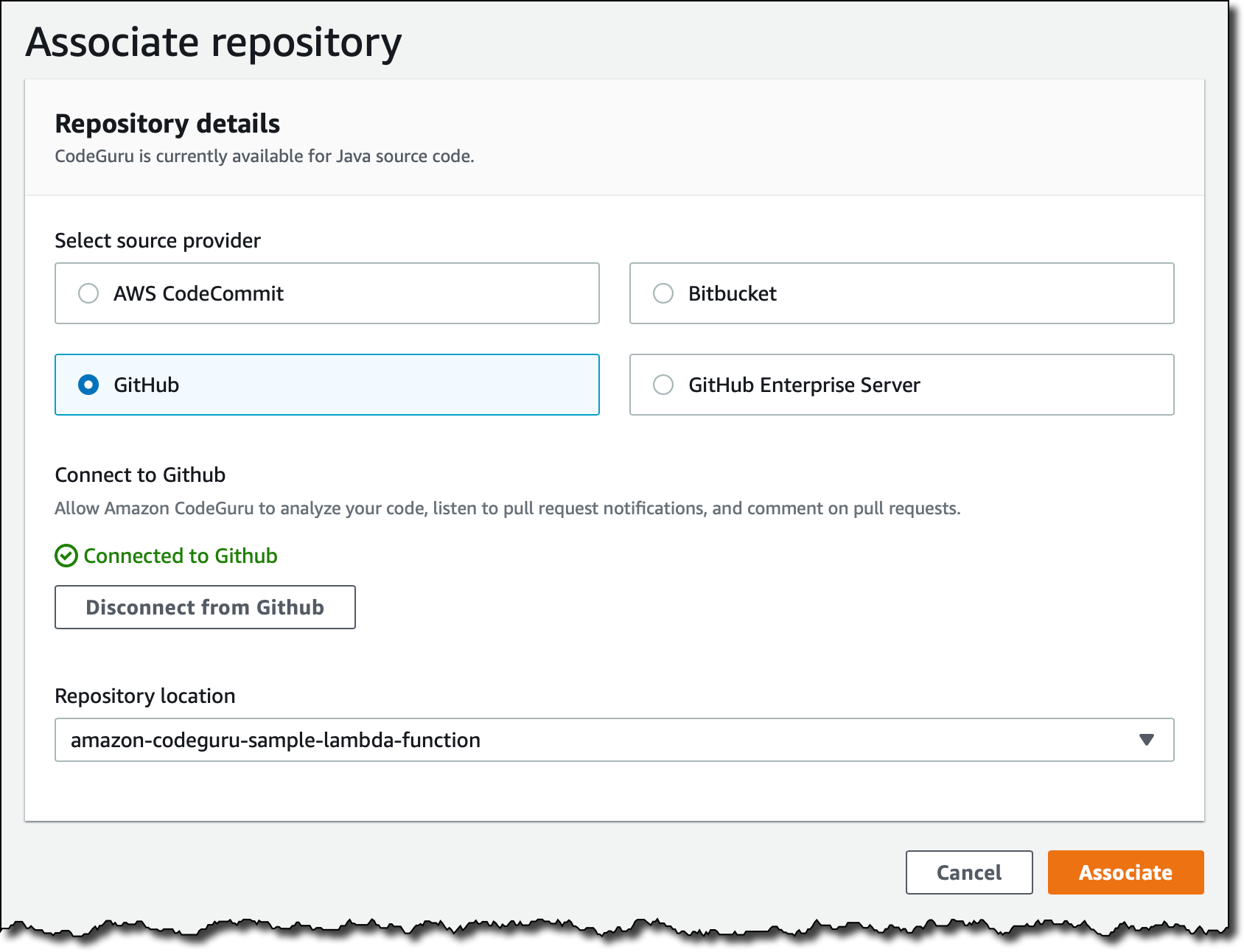The height and width of the screenshot is (952, 1244).
Task: Open the Repository location dropdown
Action: click(614, 740)
